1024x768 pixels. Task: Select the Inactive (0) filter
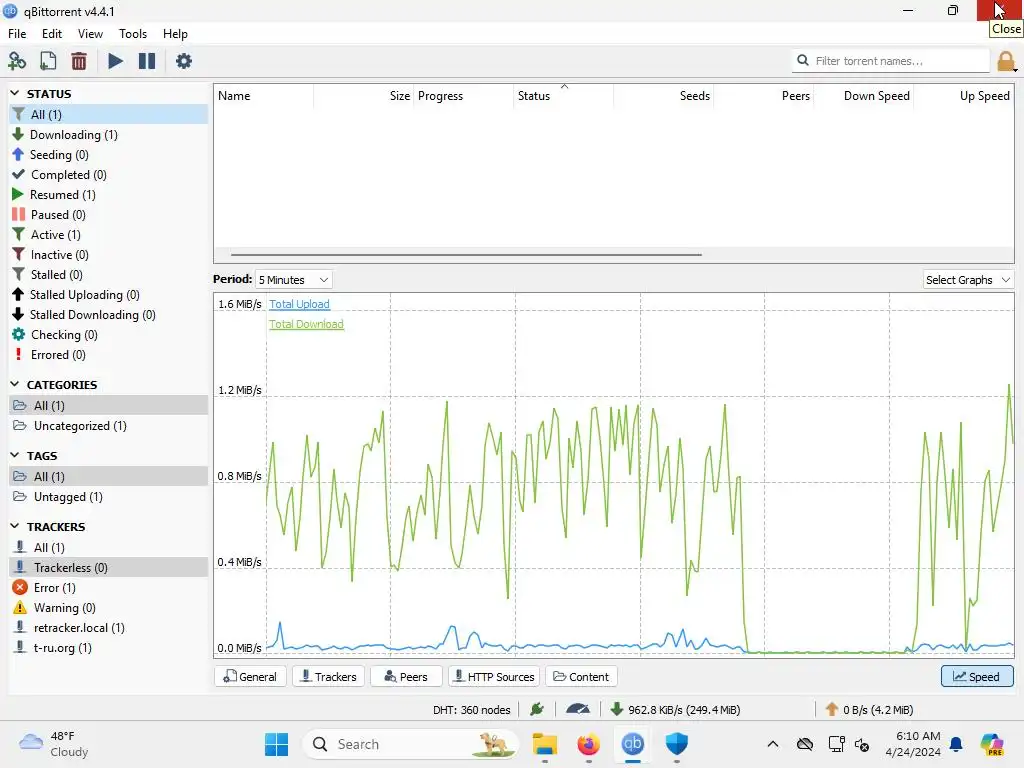(x=108, y=255)
